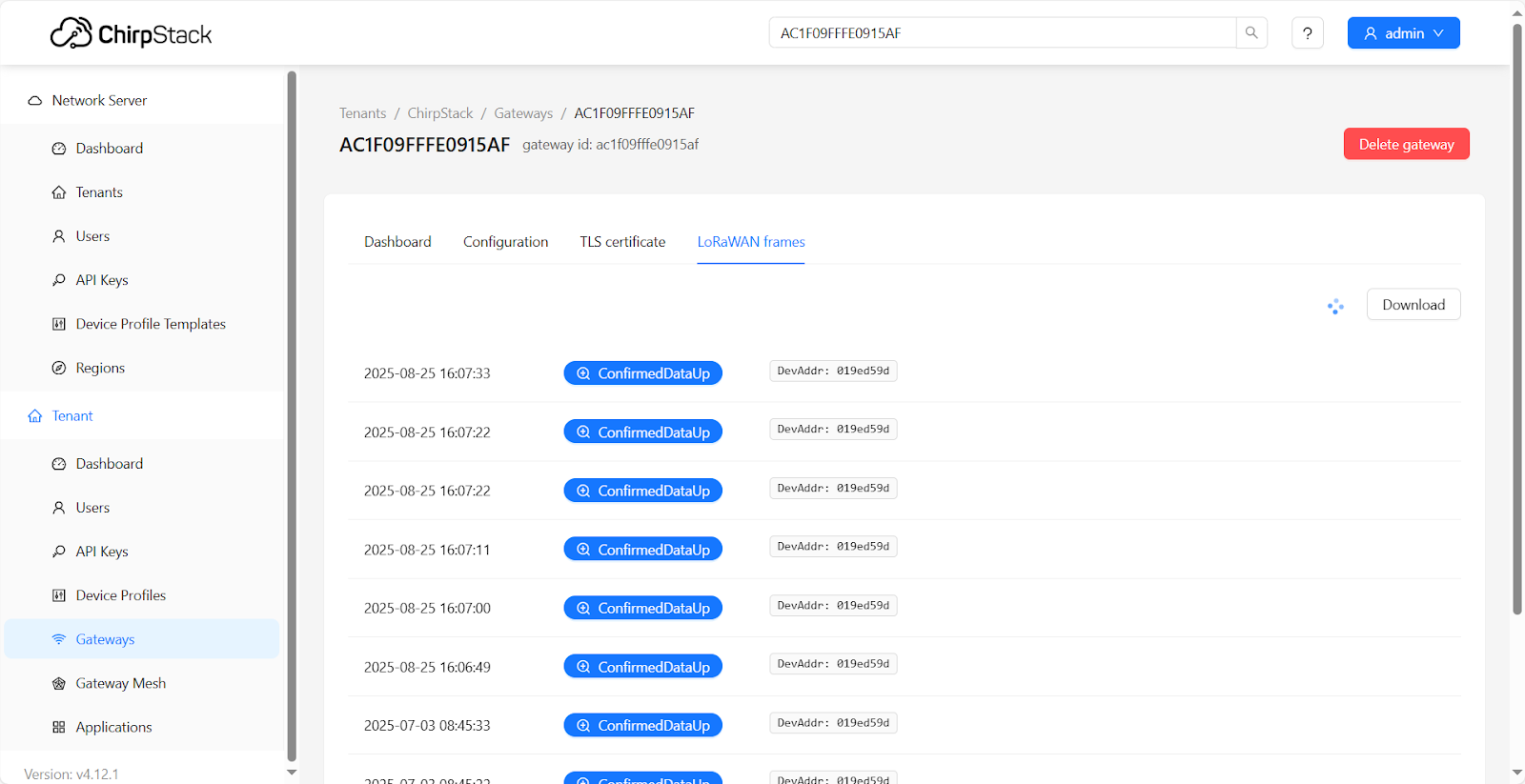The image size is (1525, 784).
Task: Click the Gateways breadcrumb link
Action: click(522, 113)
